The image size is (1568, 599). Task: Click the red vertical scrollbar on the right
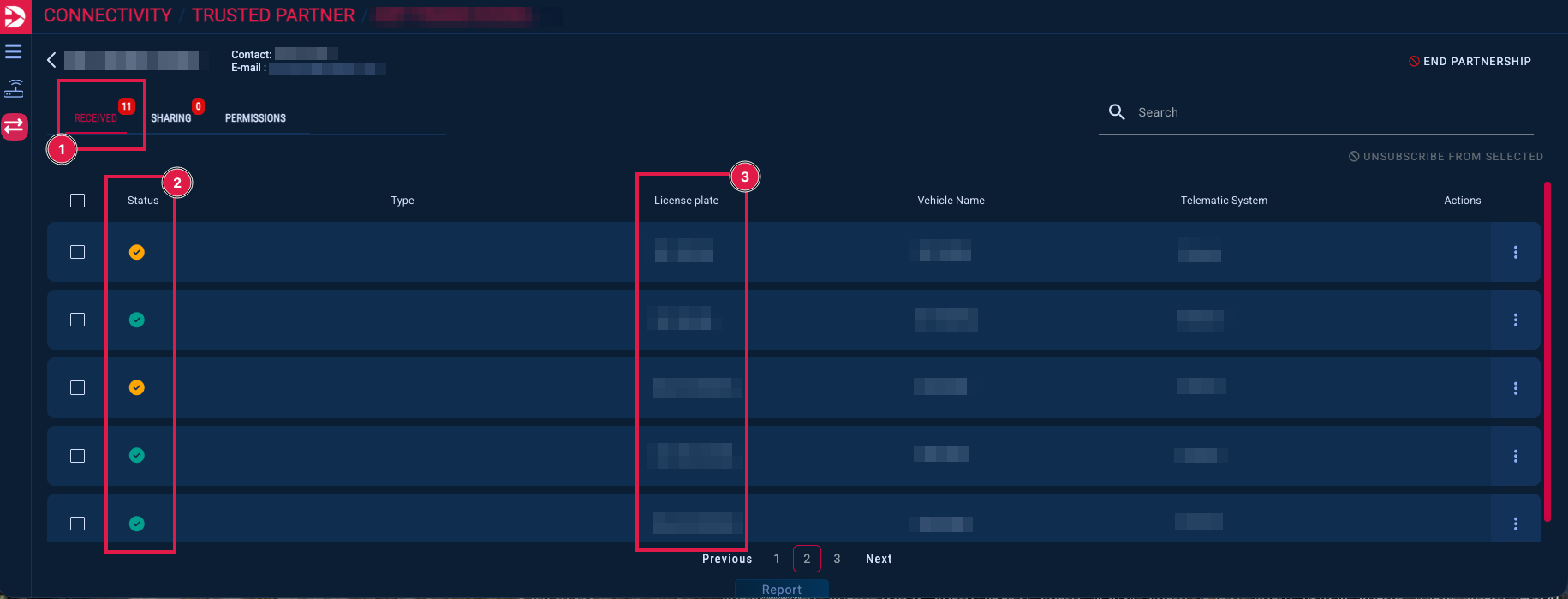(1547, 351)
